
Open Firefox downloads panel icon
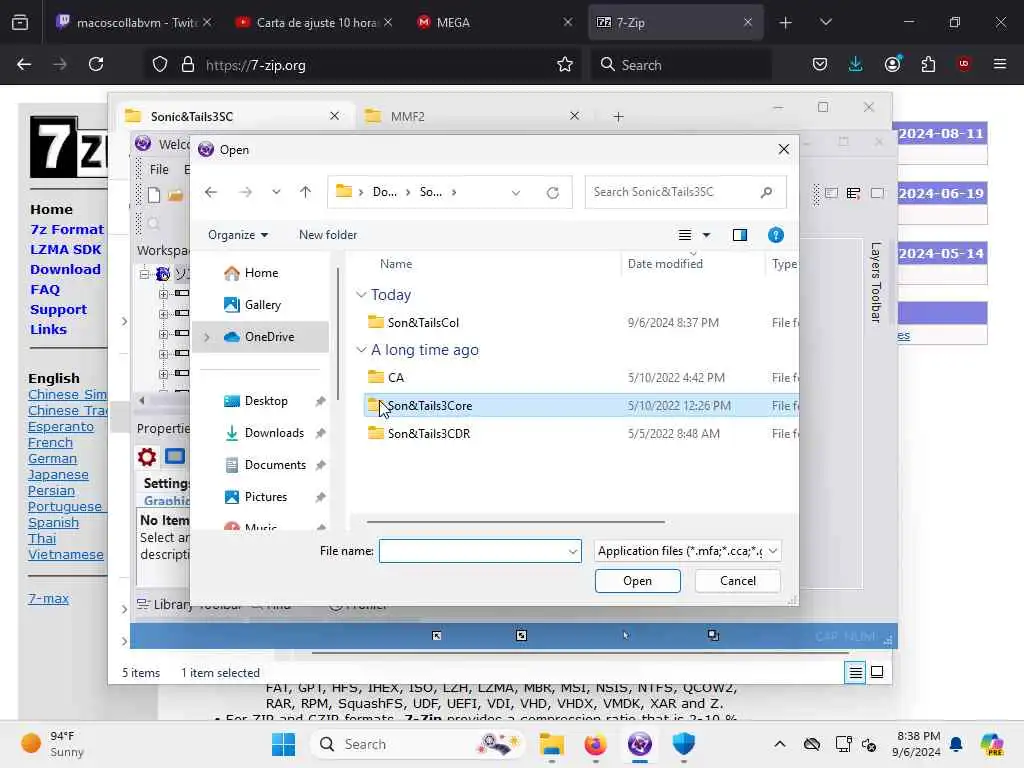click(856, 64)
